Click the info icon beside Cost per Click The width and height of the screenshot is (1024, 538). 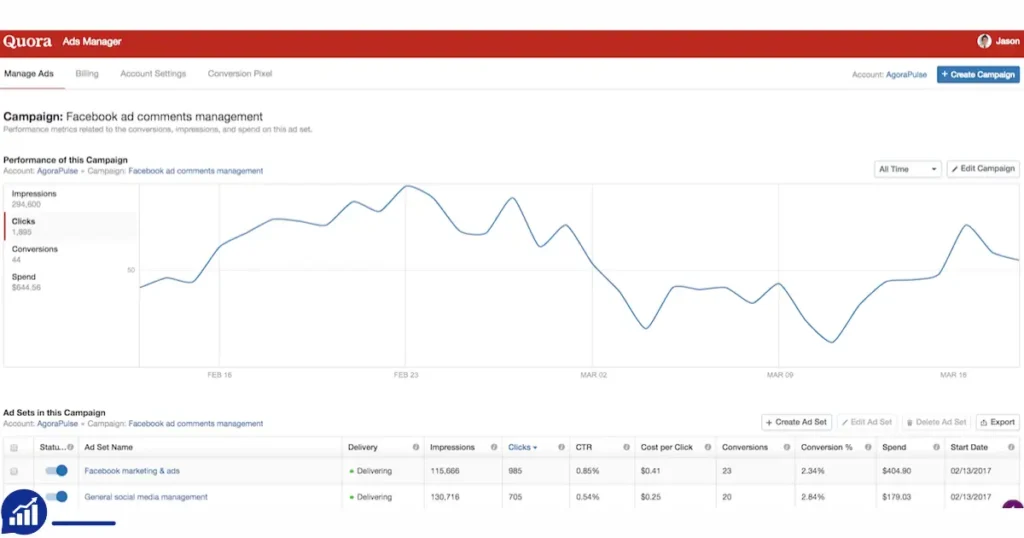(707, 447)
